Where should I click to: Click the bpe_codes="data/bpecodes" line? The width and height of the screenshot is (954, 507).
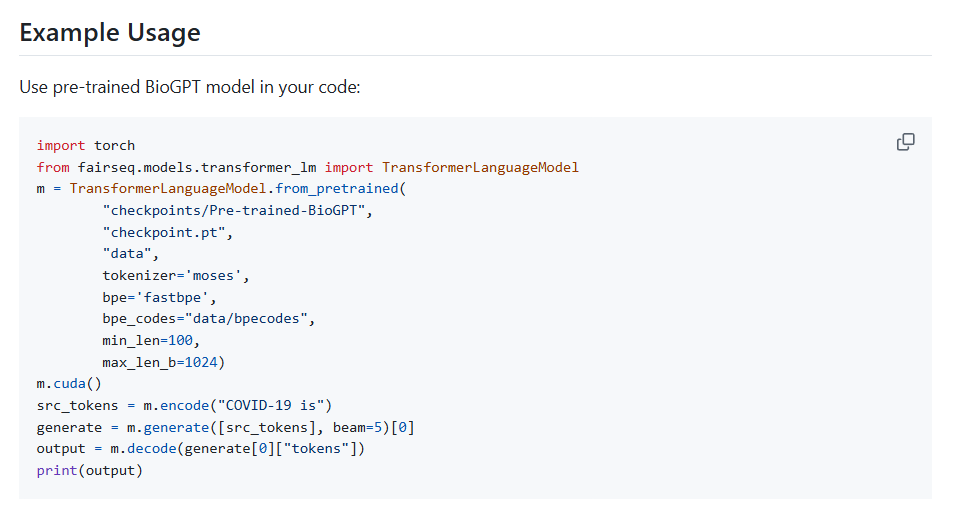209,319
